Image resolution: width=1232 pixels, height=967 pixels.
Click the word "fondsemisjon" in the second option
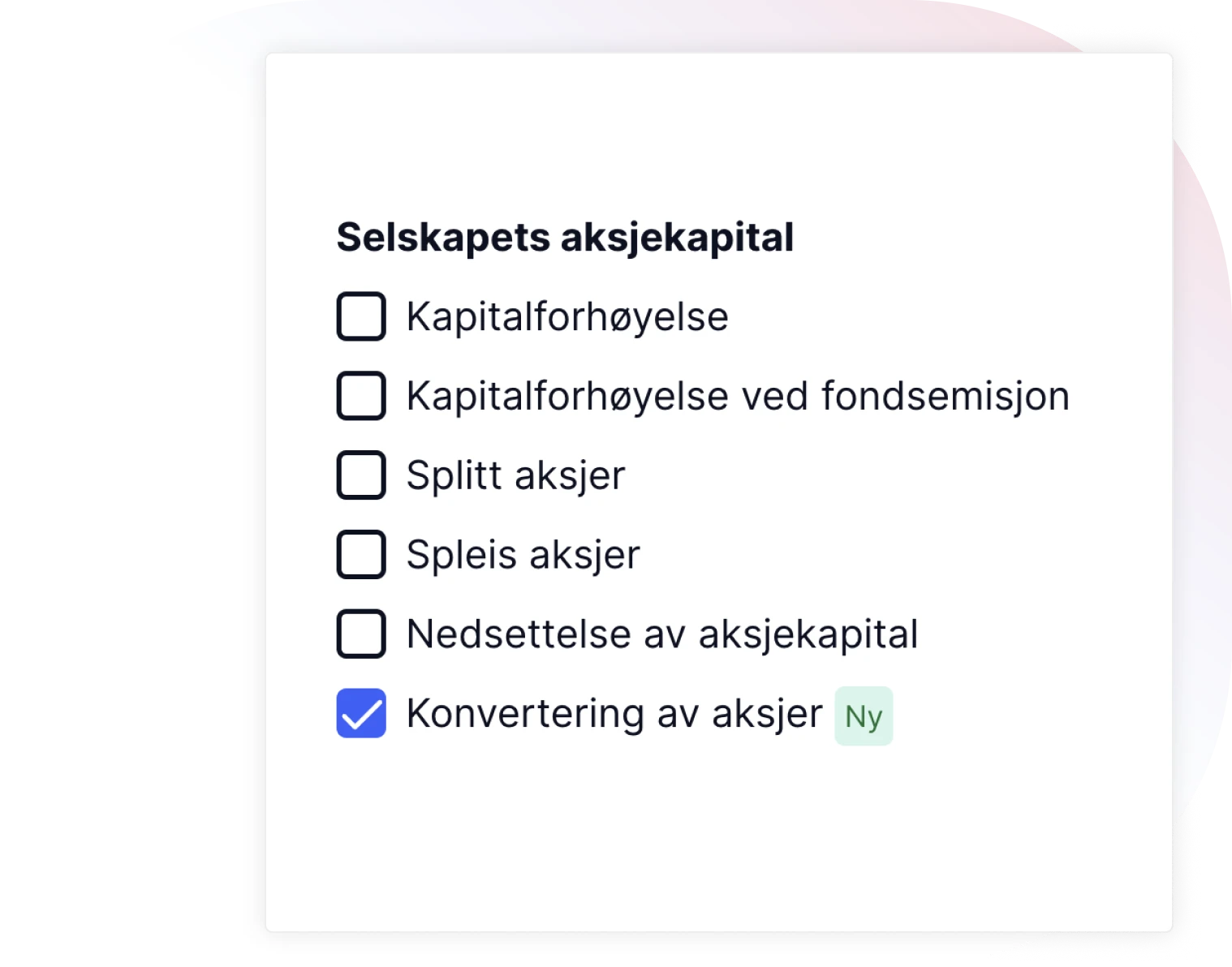946,397
